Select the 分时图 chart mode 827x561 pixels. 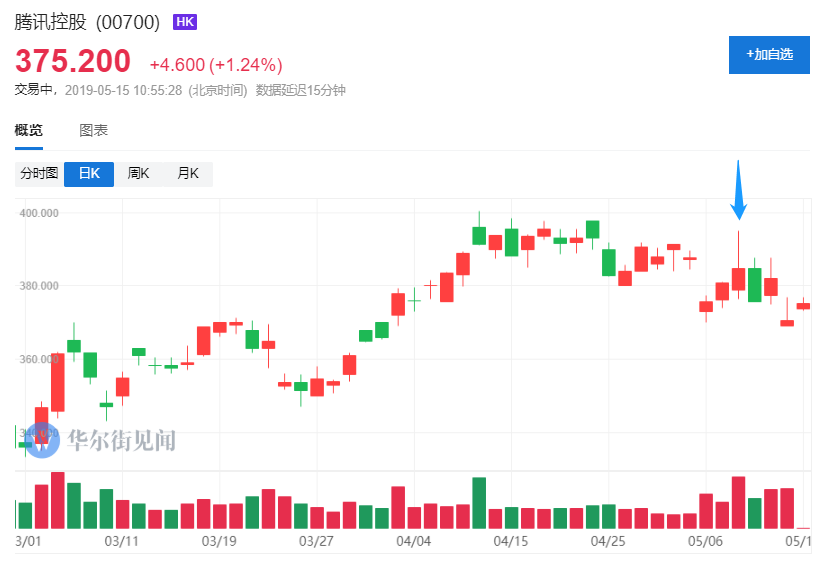point(39,173)
